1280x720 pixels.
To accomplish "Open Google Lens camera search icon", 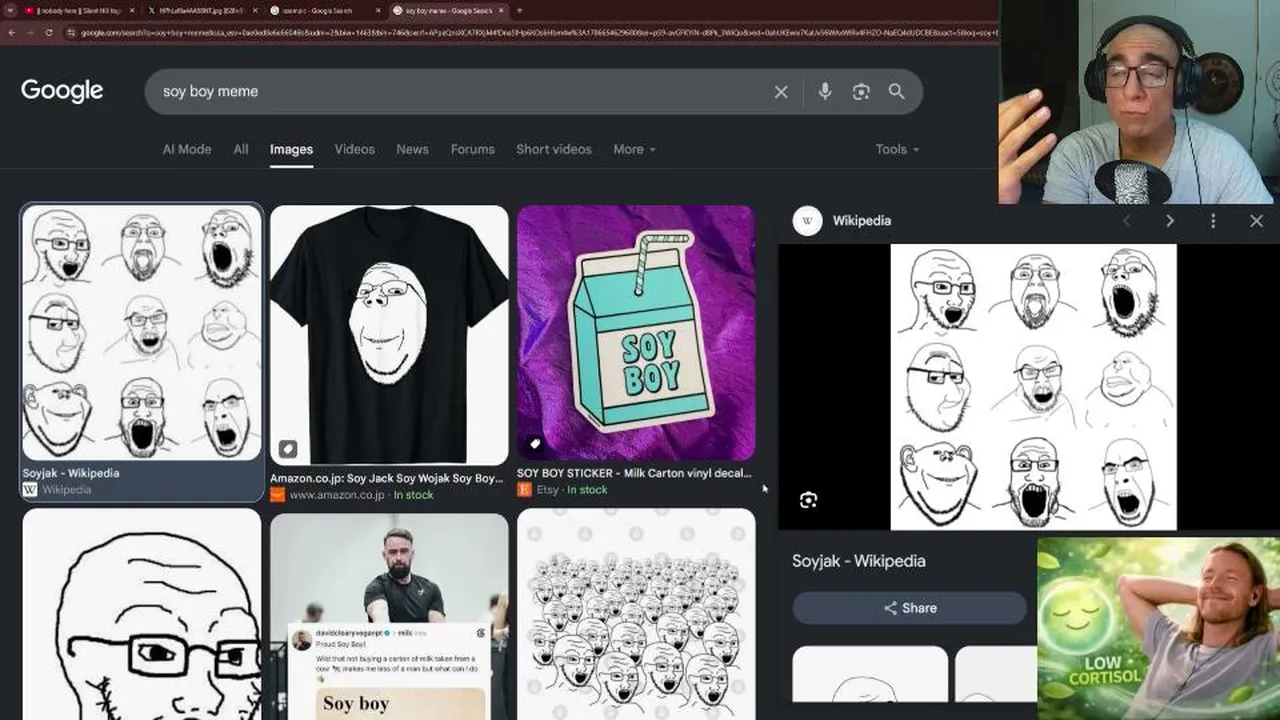I will coord(861,92).
